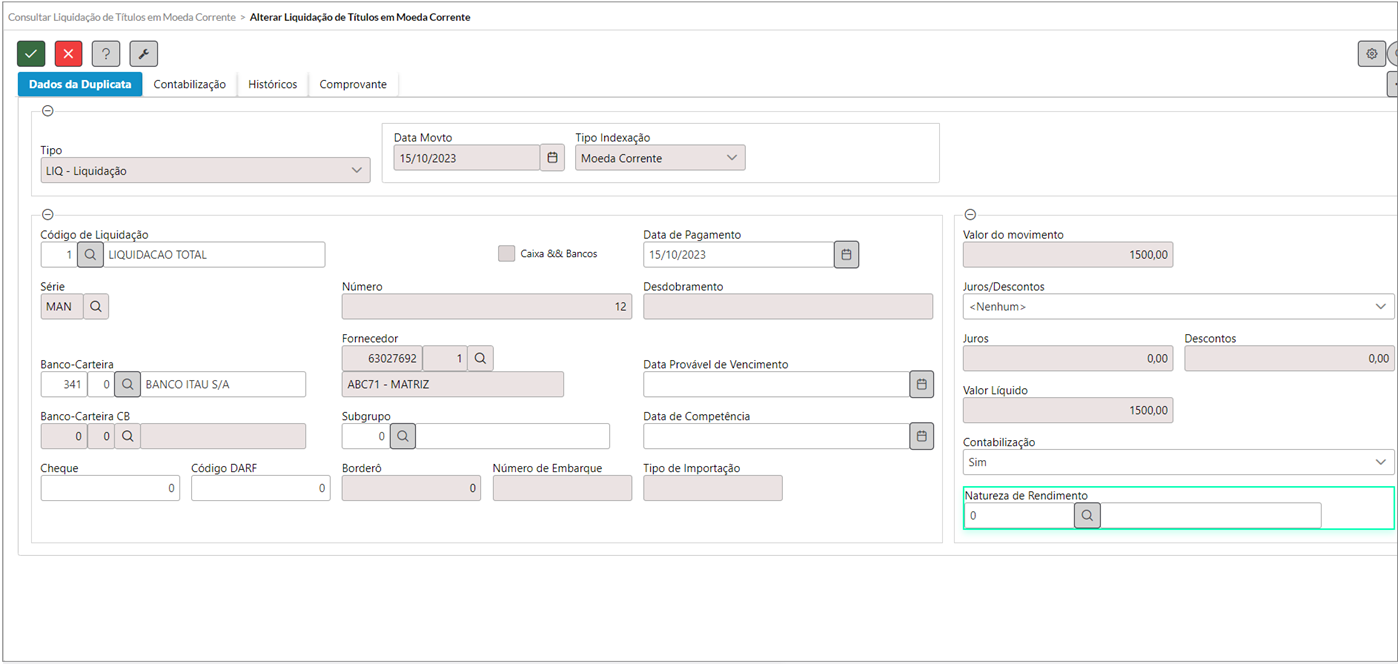This screenshot has width=1398, height=664.
Task: Switch to the Contabilização tab
Action: point(189,85)
